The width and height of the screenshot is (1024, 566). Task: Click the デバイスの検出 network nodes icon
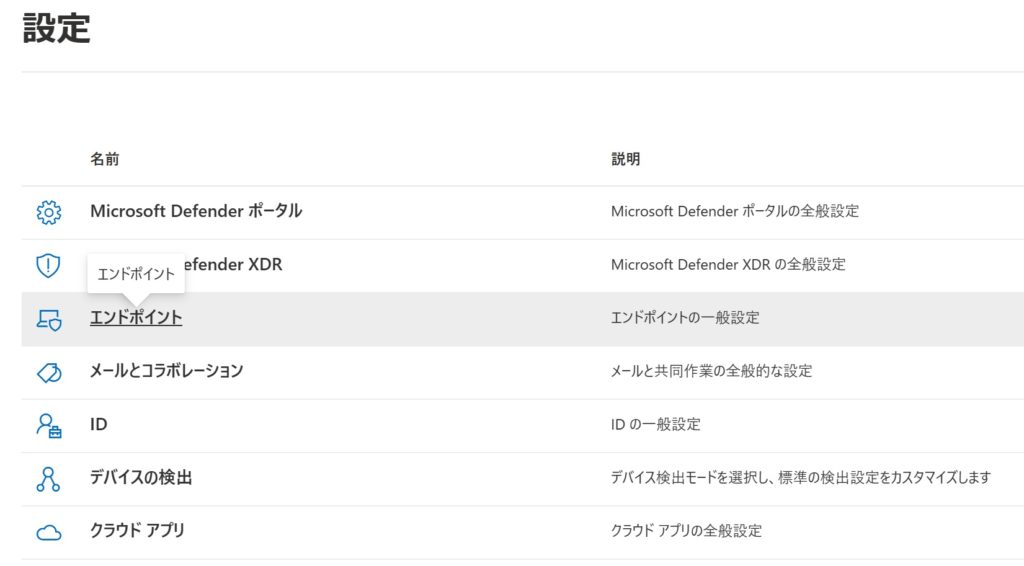pyautogui.click(x=48, y=478)
